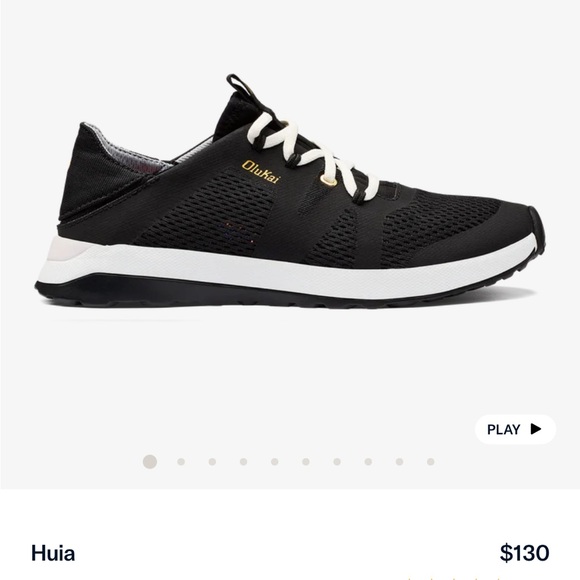Tap the gold lace eyelet on the shoe
This screenshot has height=580, width=580.
pos(327,181)
